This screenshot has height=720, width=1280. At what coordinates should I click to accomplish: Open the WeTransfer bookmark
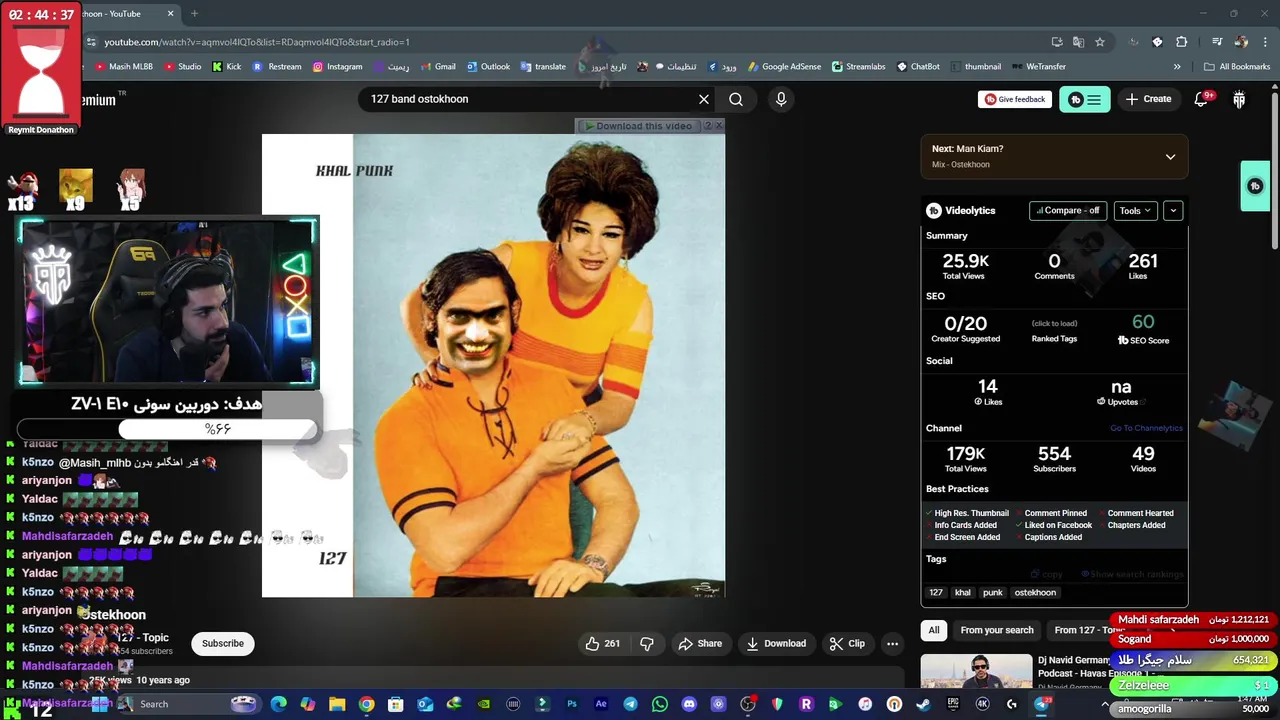[1038, 67]
